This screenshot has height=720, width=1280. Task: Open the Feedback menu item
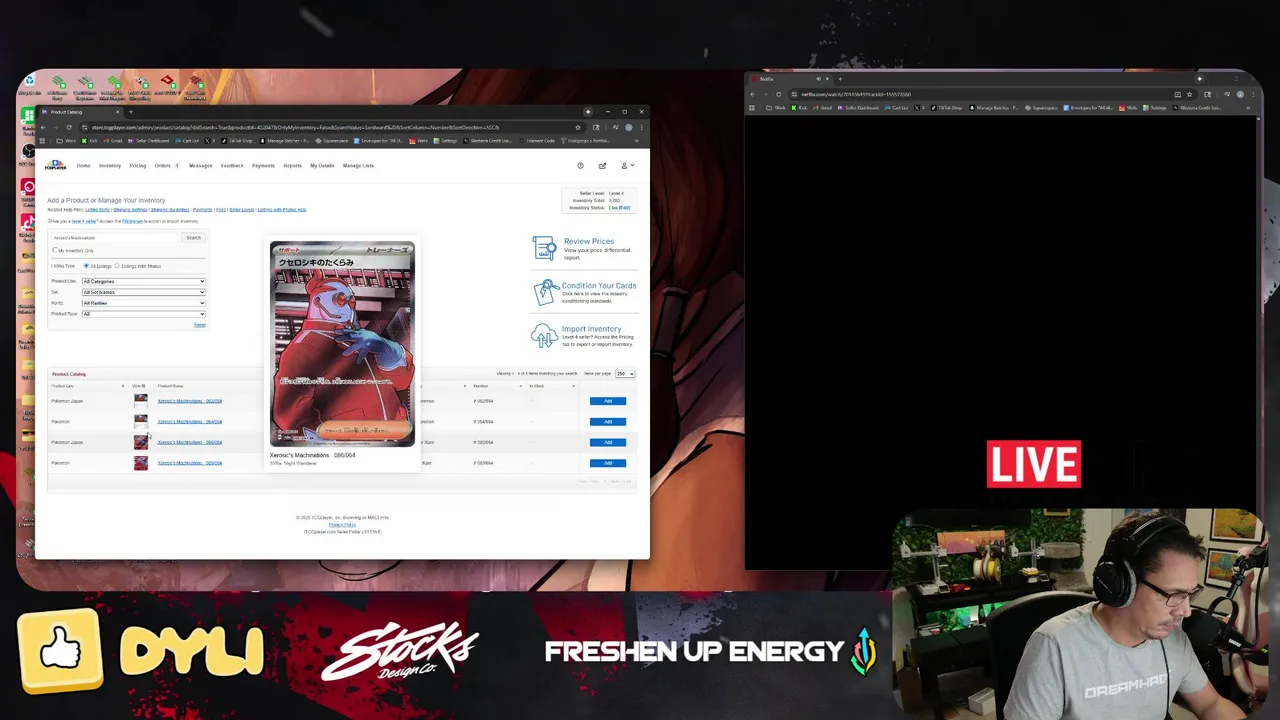[x=232, y=166]
